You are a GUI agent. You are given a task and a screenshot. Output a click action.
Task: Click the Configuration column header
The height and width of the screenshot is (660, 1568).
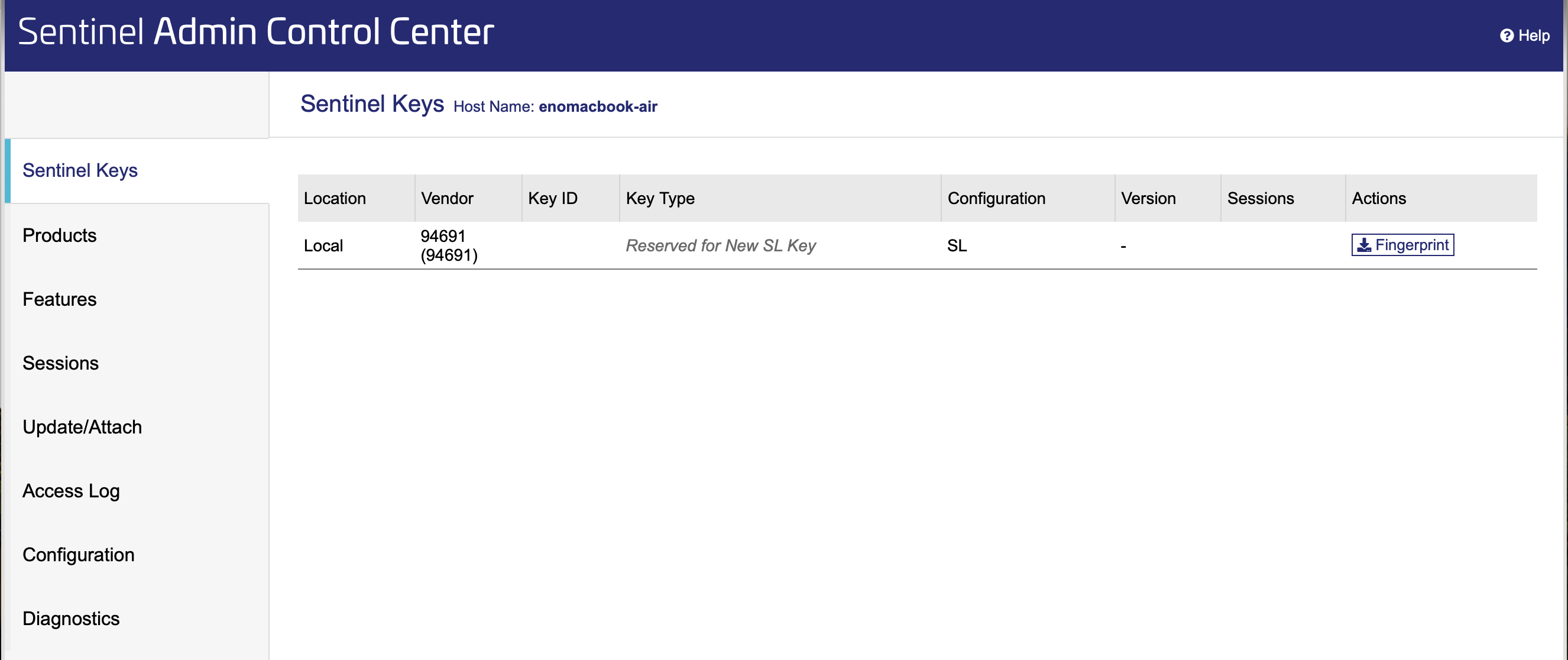pos(1028,199)
